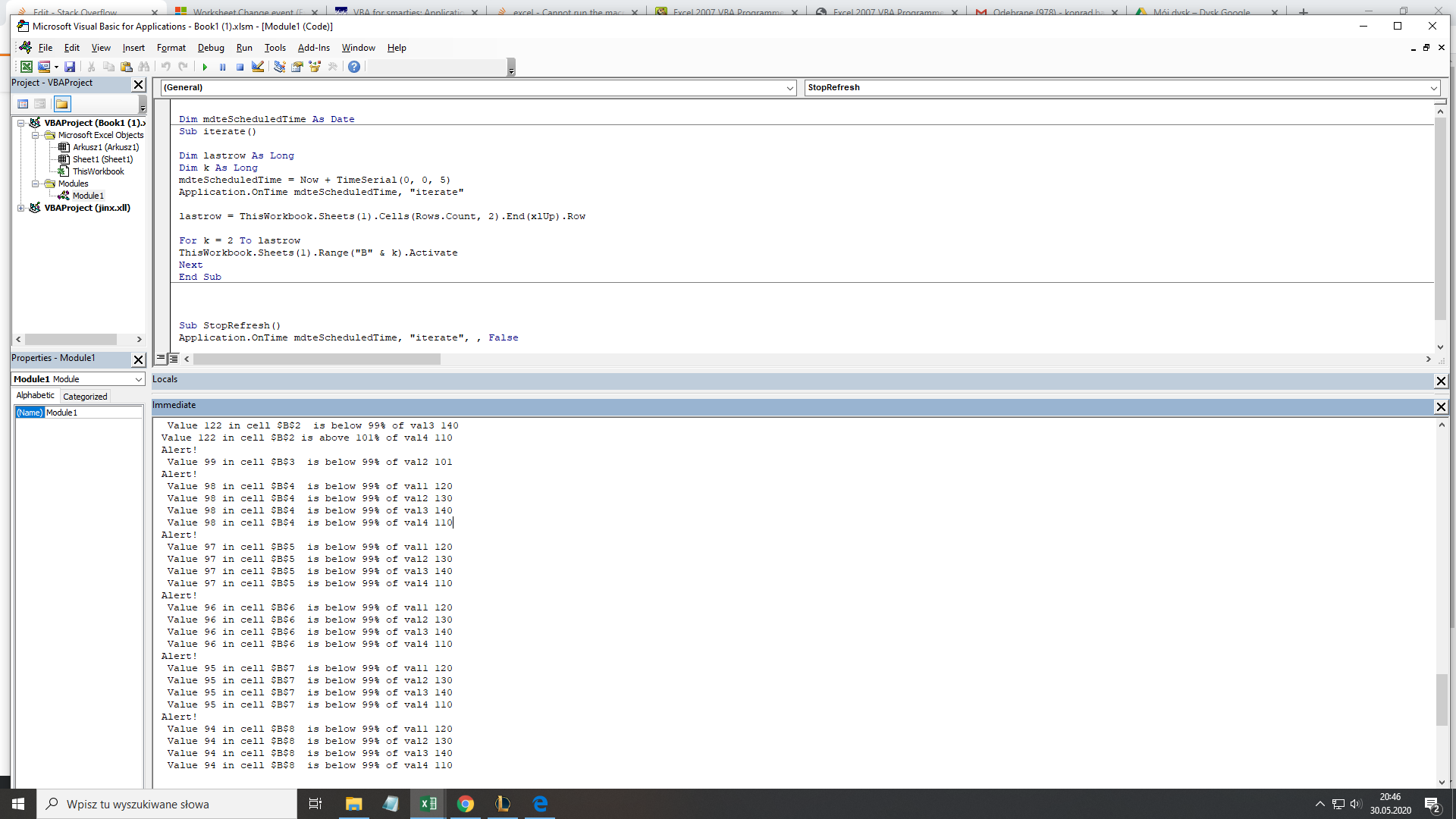Switch to Full Module View toggle
Screen dimensions: 1456x819
(173, 358)
